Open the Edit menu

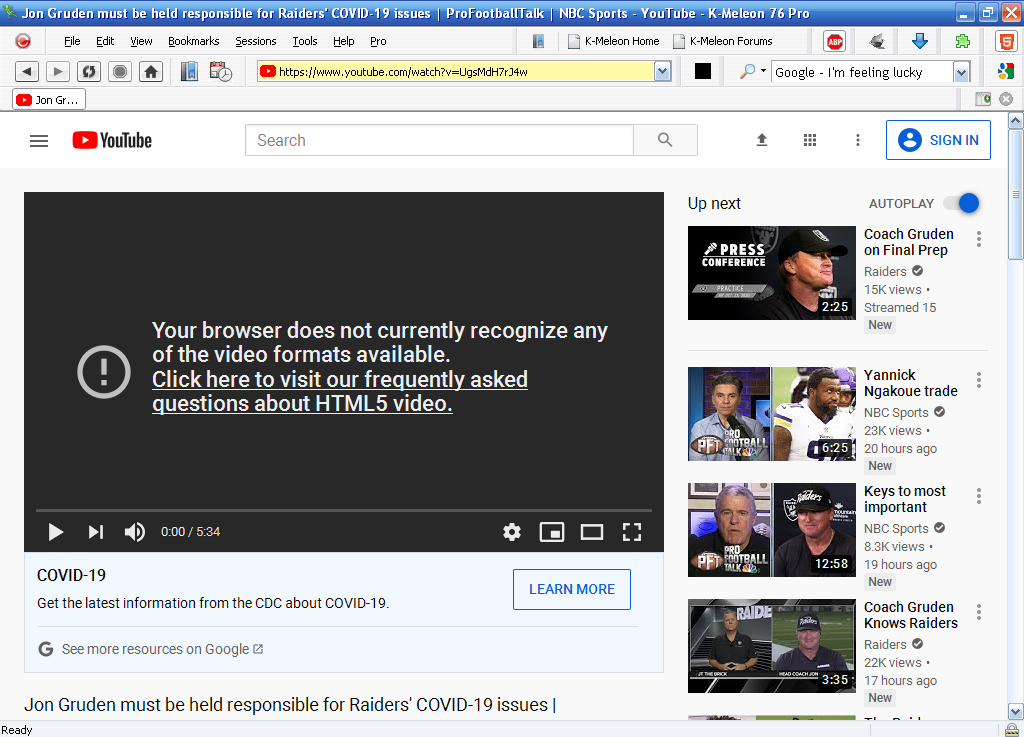(104, 41)
